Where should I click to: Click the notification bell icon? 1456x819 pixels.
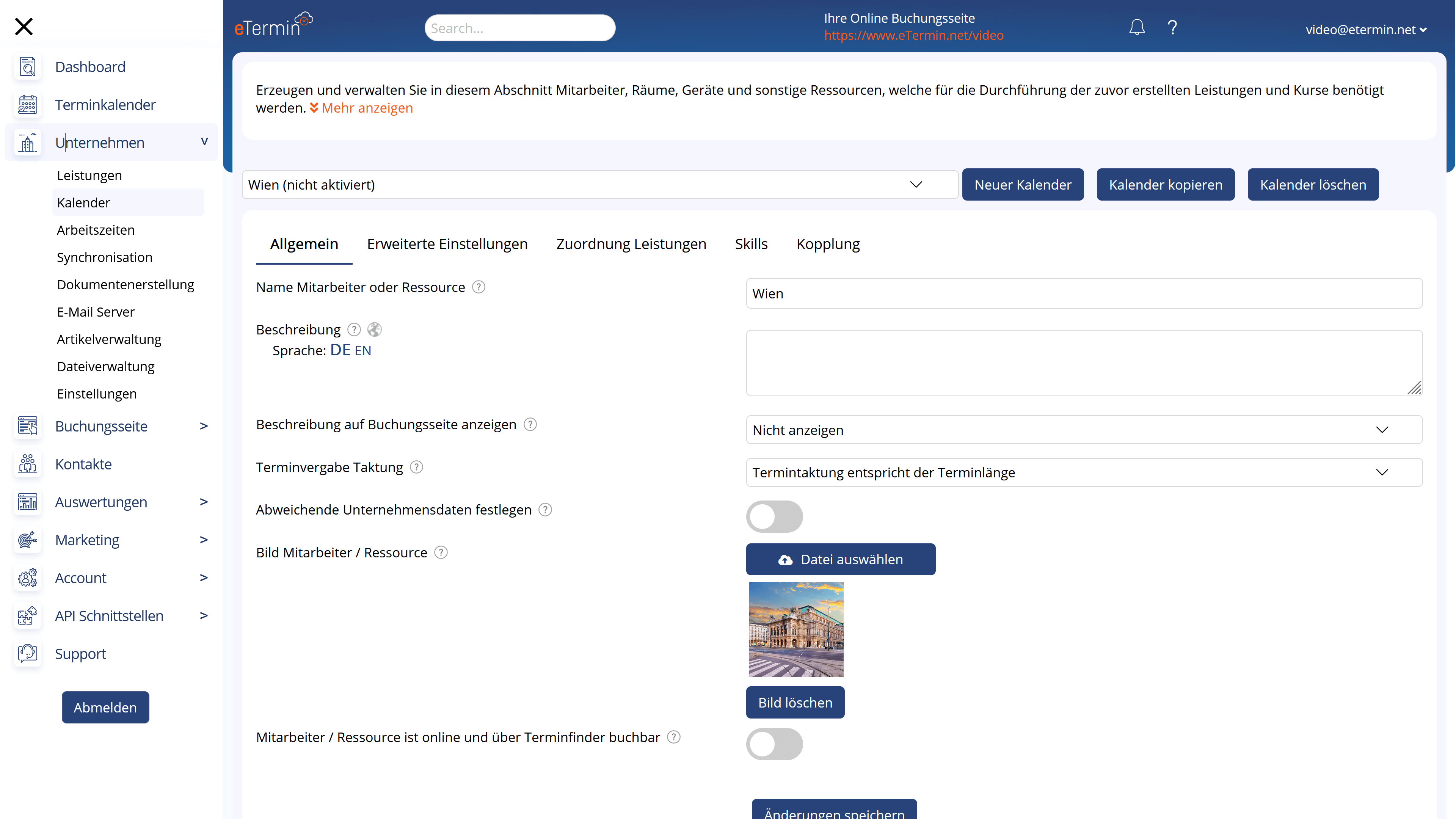coord(1137,27)
